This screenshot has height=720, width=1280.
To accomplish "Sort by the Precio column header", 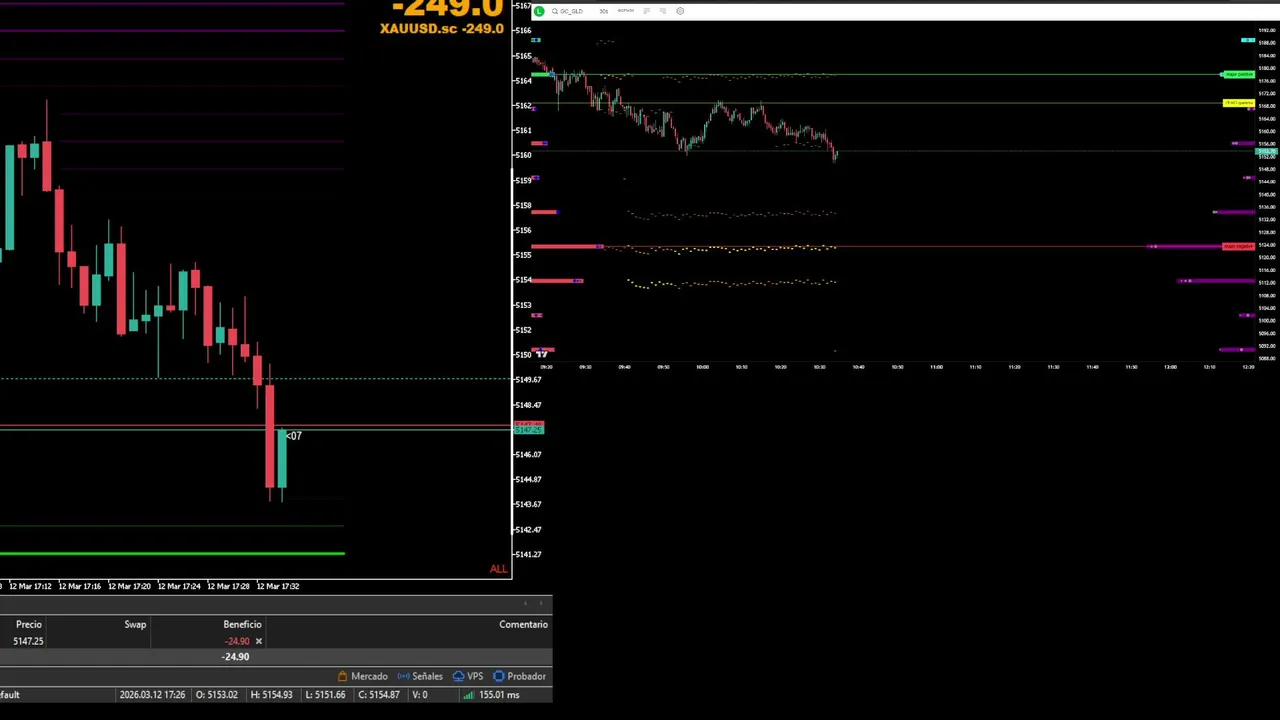I will pos(29,625).
